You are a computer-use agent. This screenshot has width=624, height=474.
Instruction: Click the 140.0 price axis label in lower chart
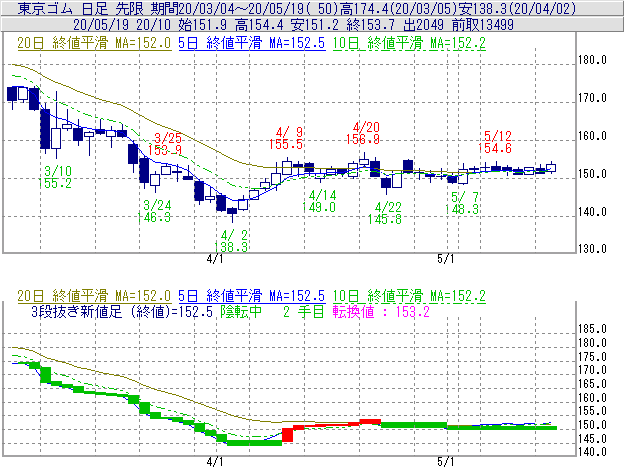click(x=593, y=452)
